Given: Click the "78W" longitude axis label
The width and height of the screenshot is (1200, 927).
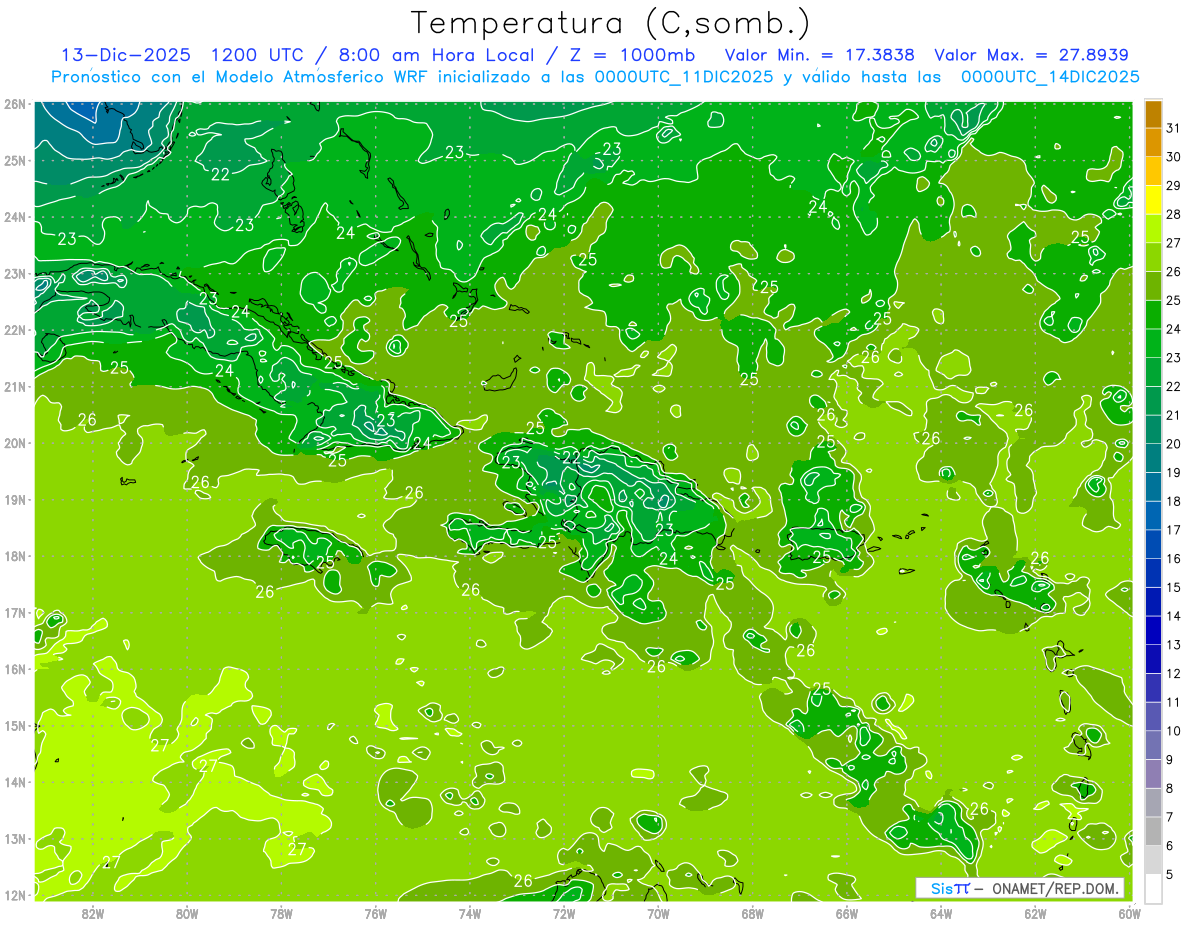Looking at the screenshot, I should pyautogui.click(x=282, y=912).
